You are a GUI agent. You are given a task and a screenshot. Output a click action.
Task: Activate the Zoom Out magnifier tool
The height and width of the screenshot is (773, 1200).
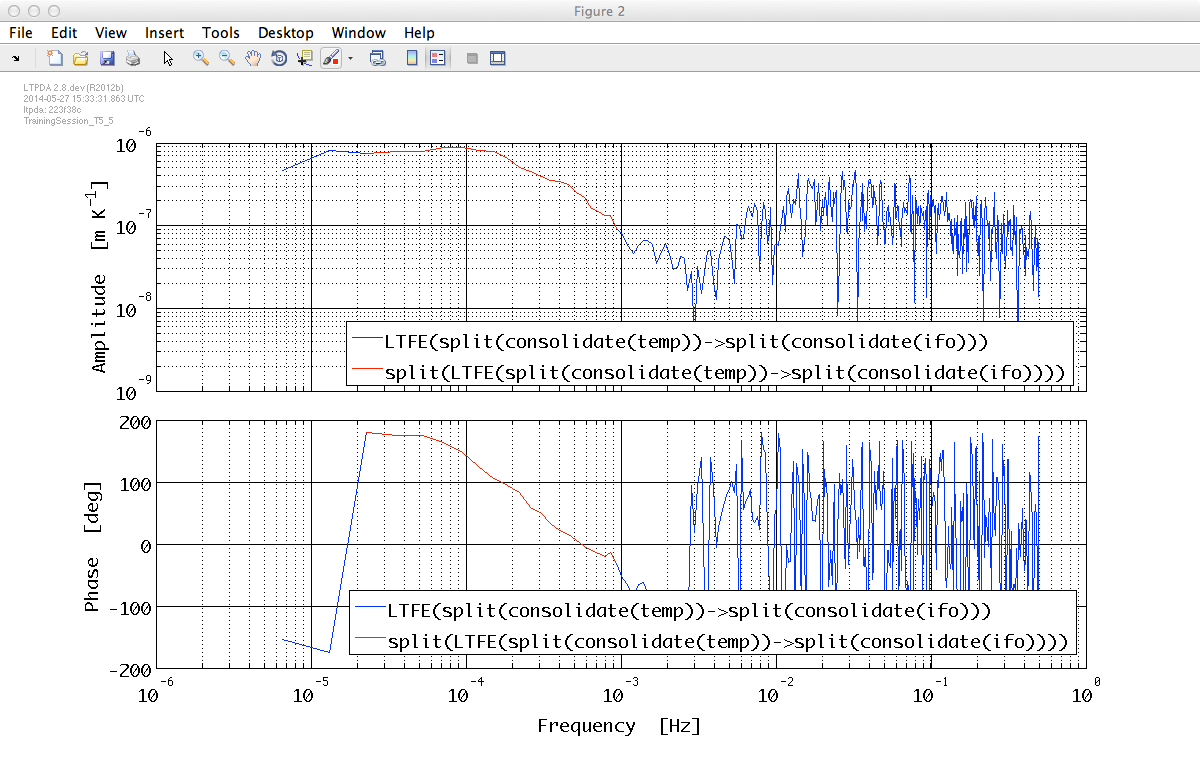227,58
